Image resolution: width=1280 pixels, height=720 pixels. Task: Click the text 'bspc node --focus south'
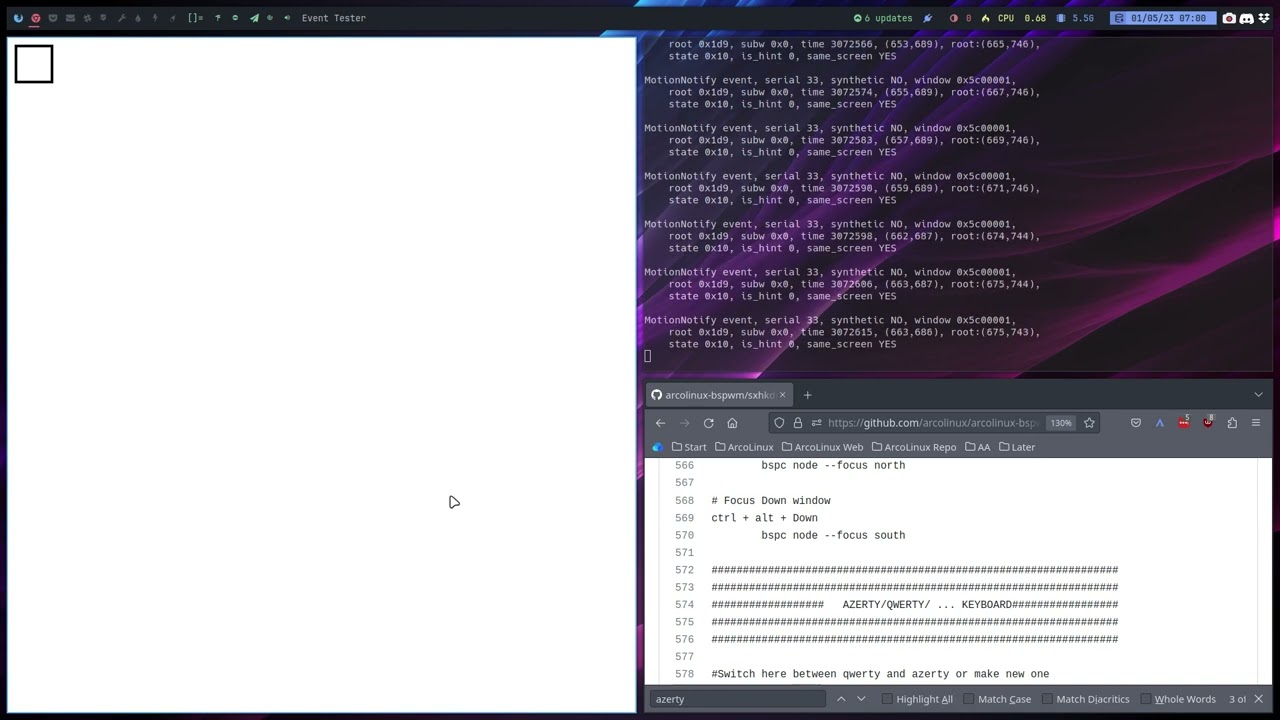(833, 536)
